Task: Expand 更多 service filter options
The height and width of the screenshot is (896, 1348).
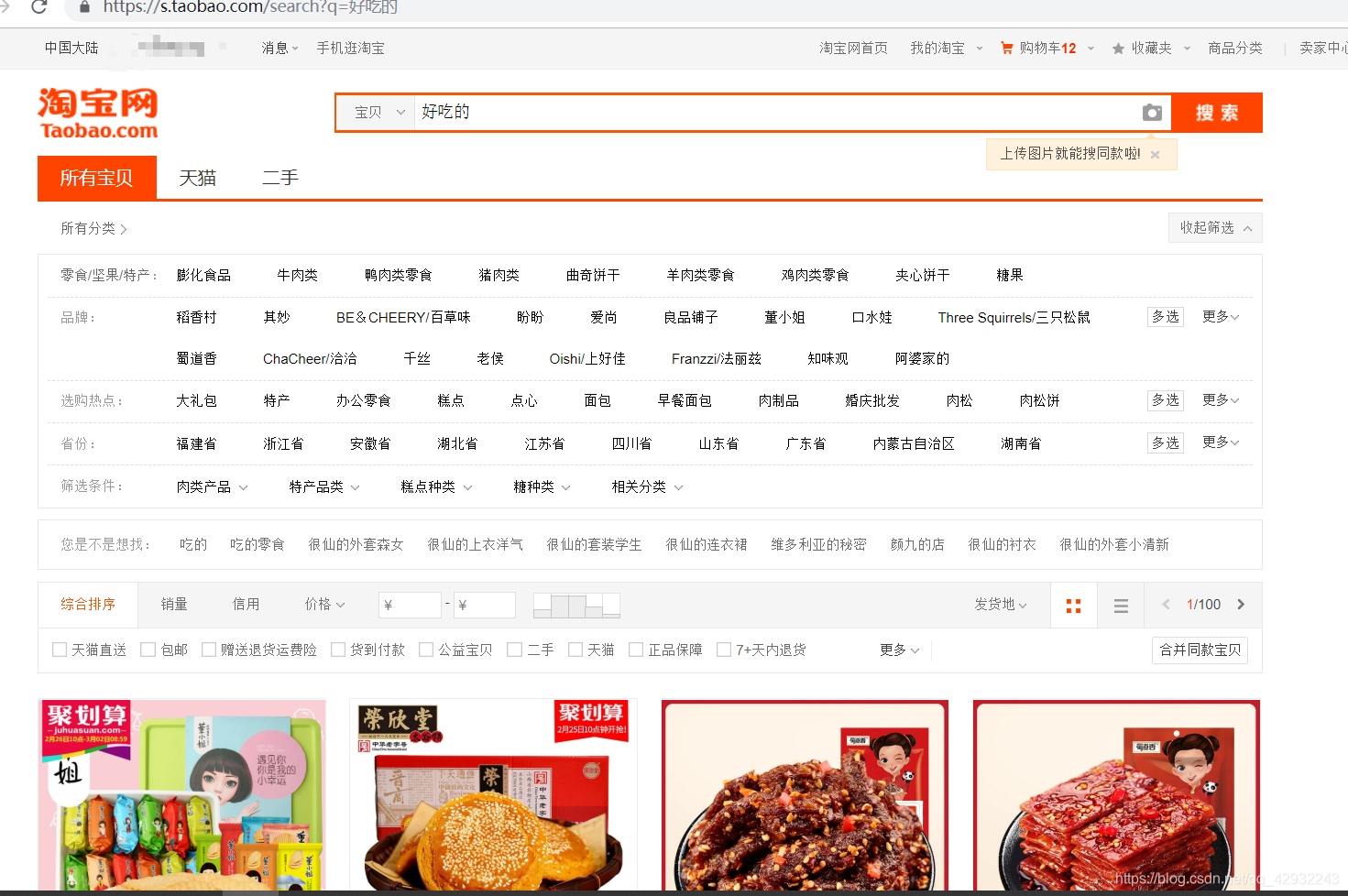Action: (899, 650)
